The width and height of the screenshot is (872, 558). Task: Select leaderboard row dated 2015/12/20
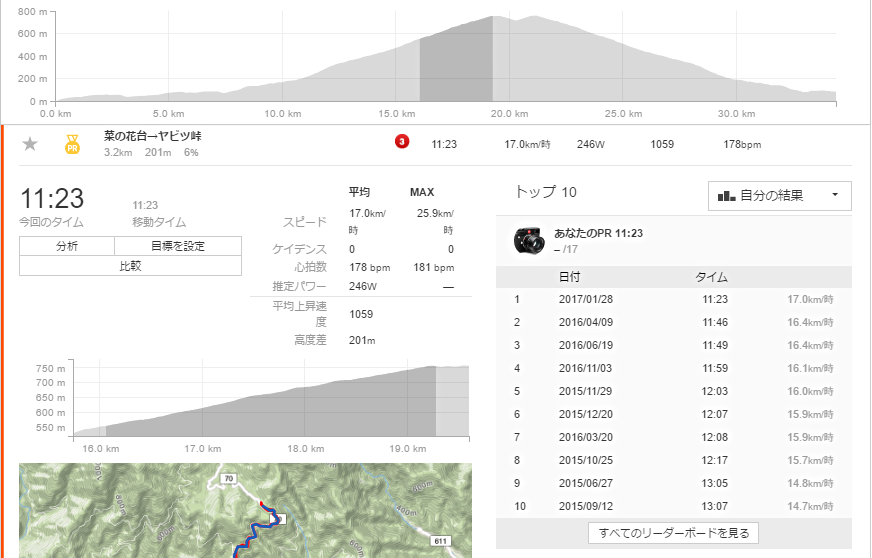click(x=673, y=414)
